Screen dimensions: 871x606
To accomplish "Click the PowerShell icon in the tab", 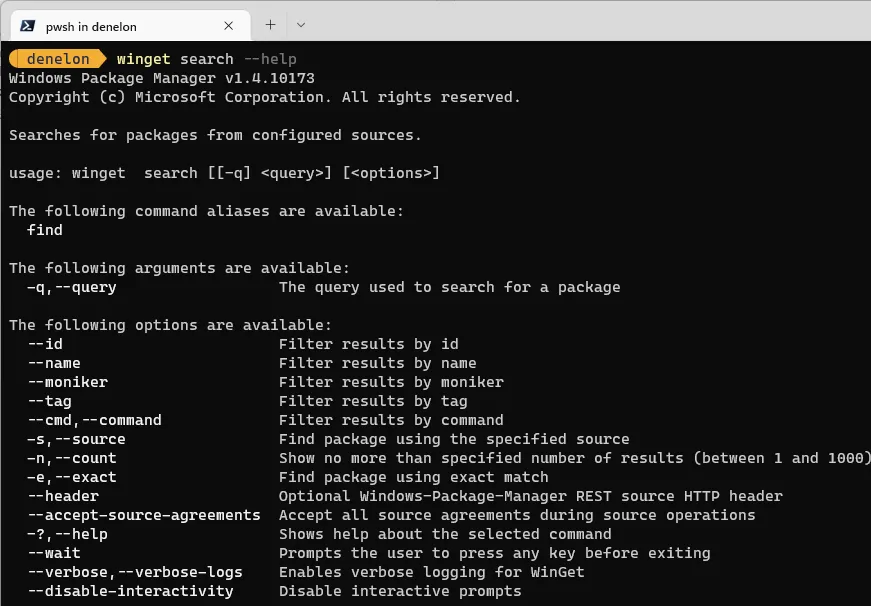I will pos(27,26).
